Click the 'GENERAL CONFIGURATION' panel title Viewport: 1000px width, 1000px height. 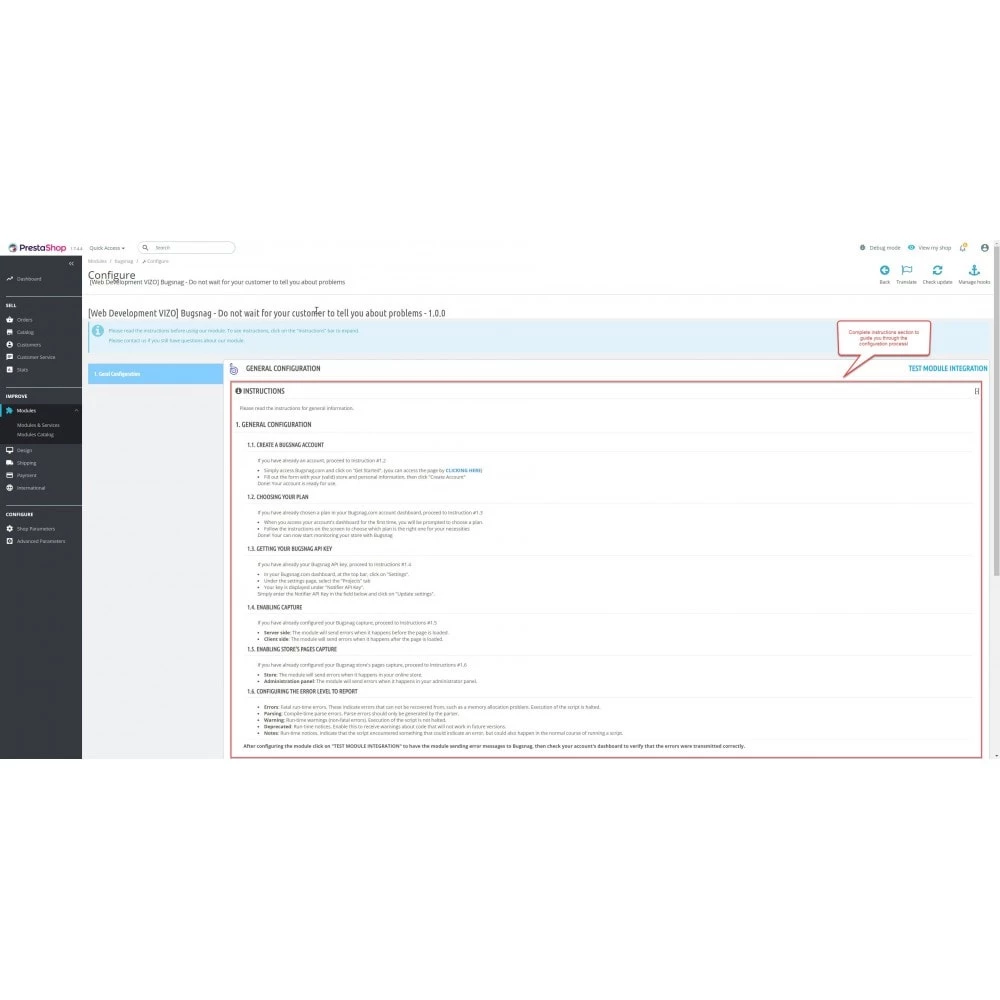tap(283, 369)
